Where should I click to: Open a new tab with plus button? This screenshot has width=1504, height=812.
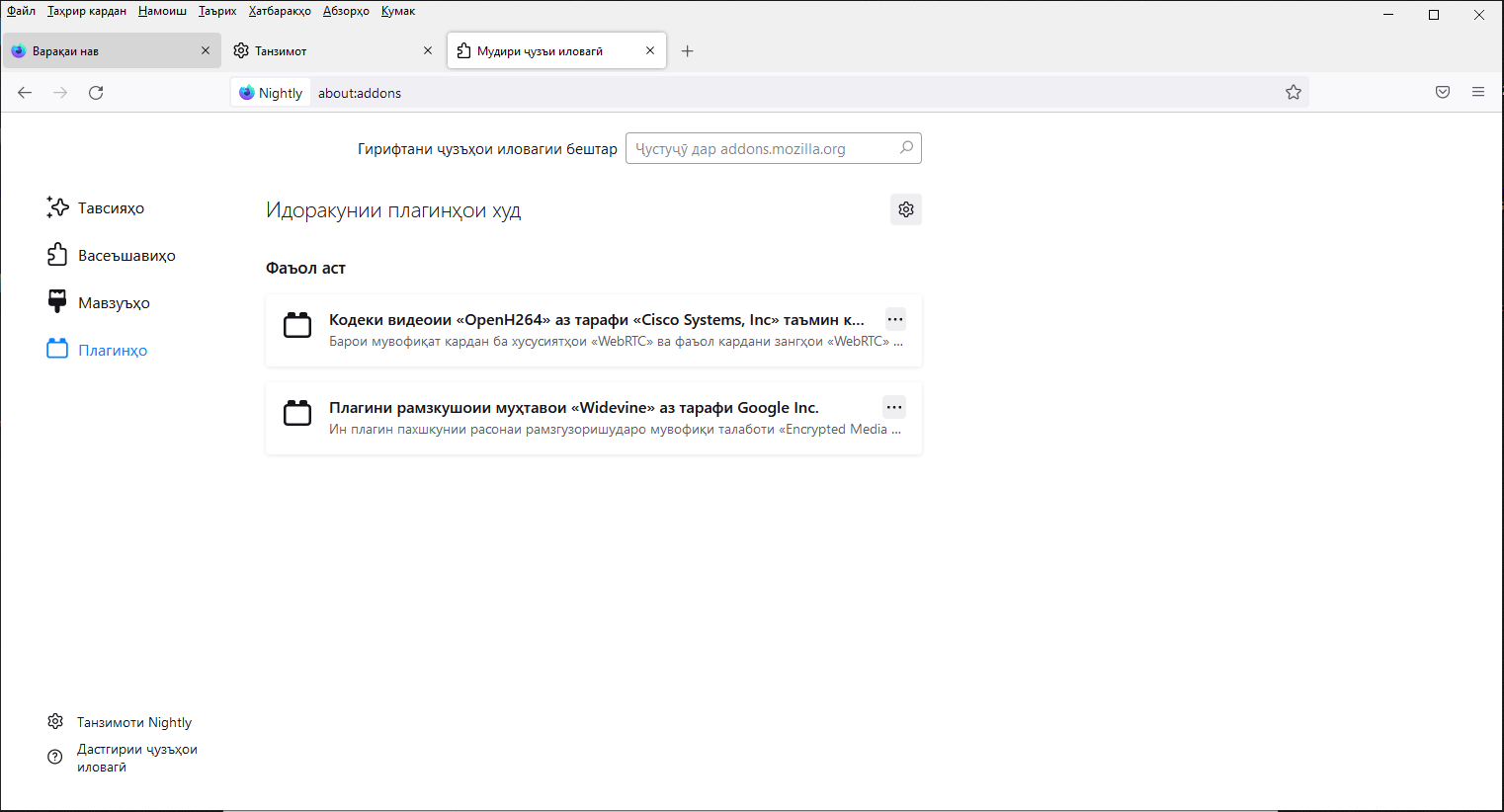688,51
